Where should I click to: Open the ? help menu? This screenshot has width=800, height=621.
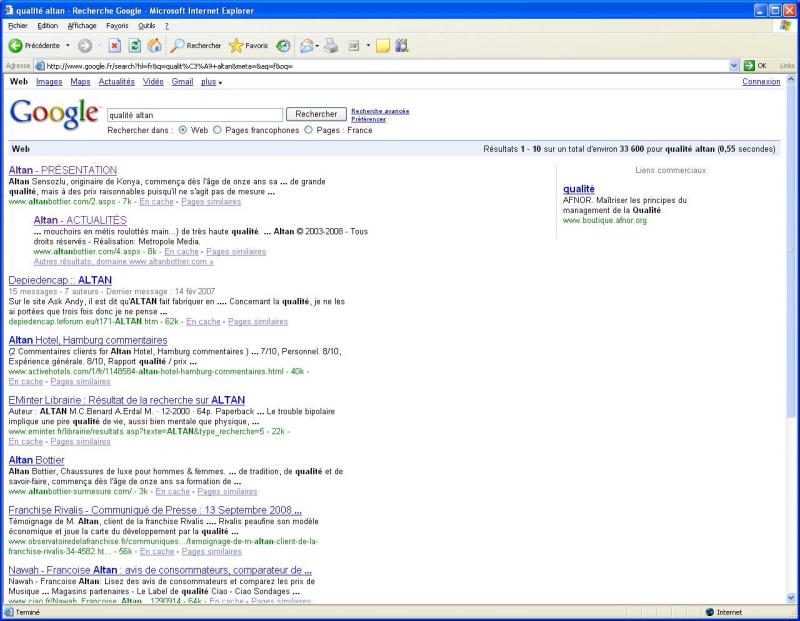point(167,26)
